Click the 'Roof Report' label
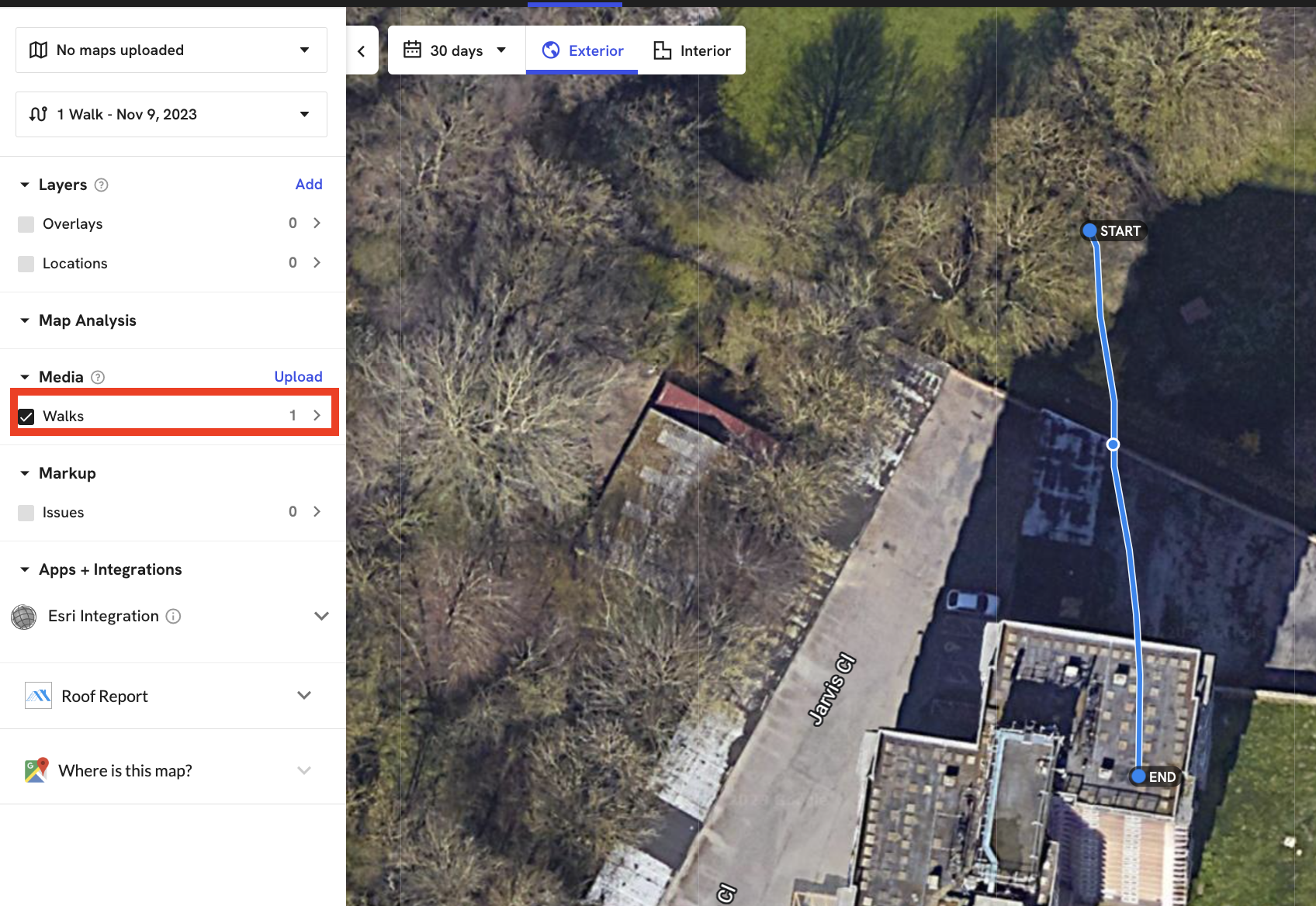 (105, 697)
